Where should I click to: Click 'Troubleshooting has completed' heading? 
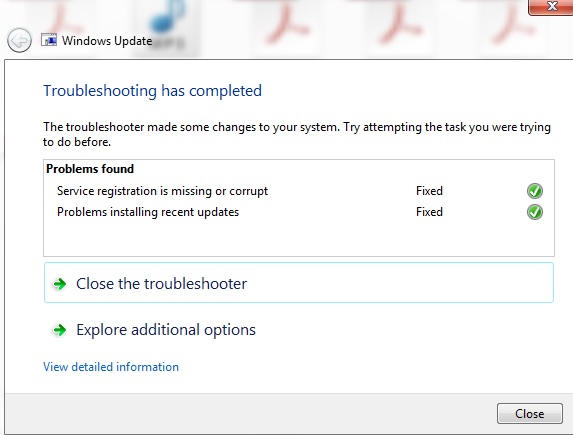coord(152,91)
